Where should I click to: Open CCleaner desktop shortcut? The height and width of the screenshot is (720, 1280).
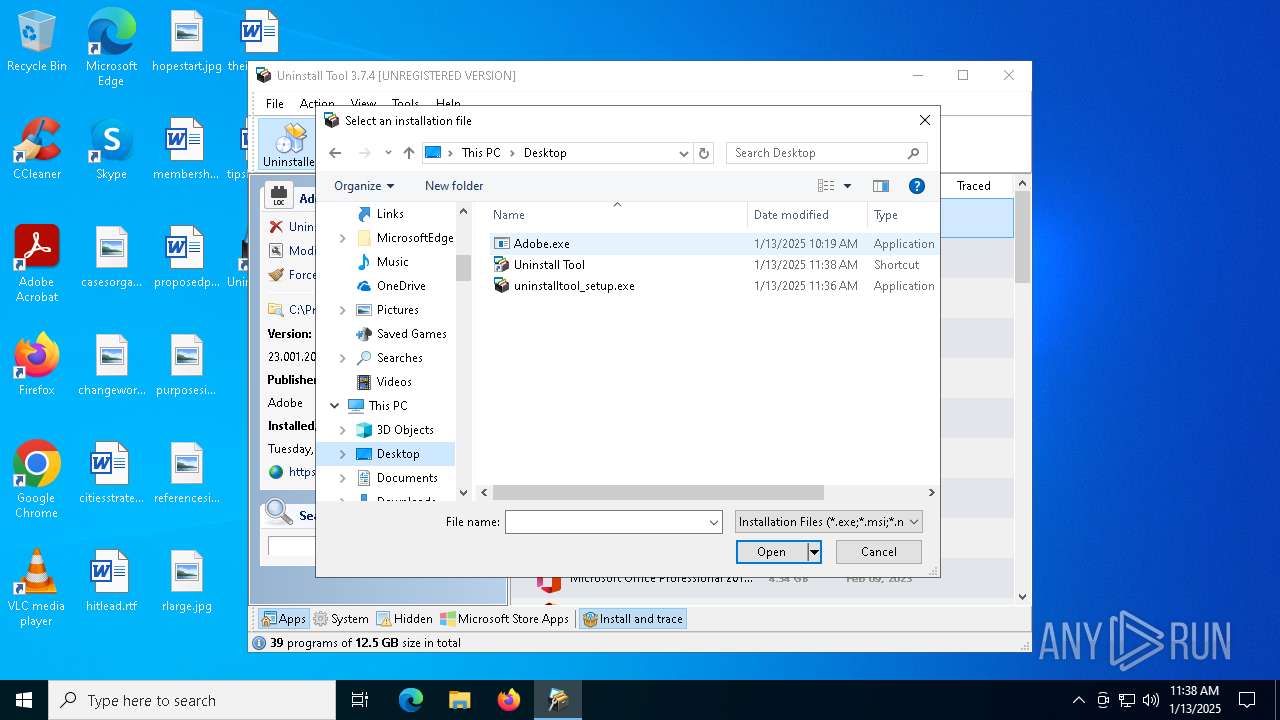[37, 149]
